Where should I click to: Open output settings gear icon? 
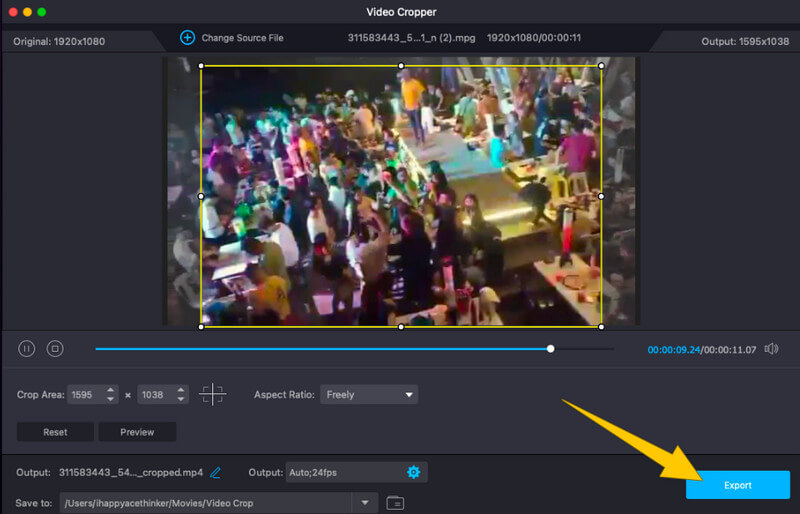click(x=413, y=472)
